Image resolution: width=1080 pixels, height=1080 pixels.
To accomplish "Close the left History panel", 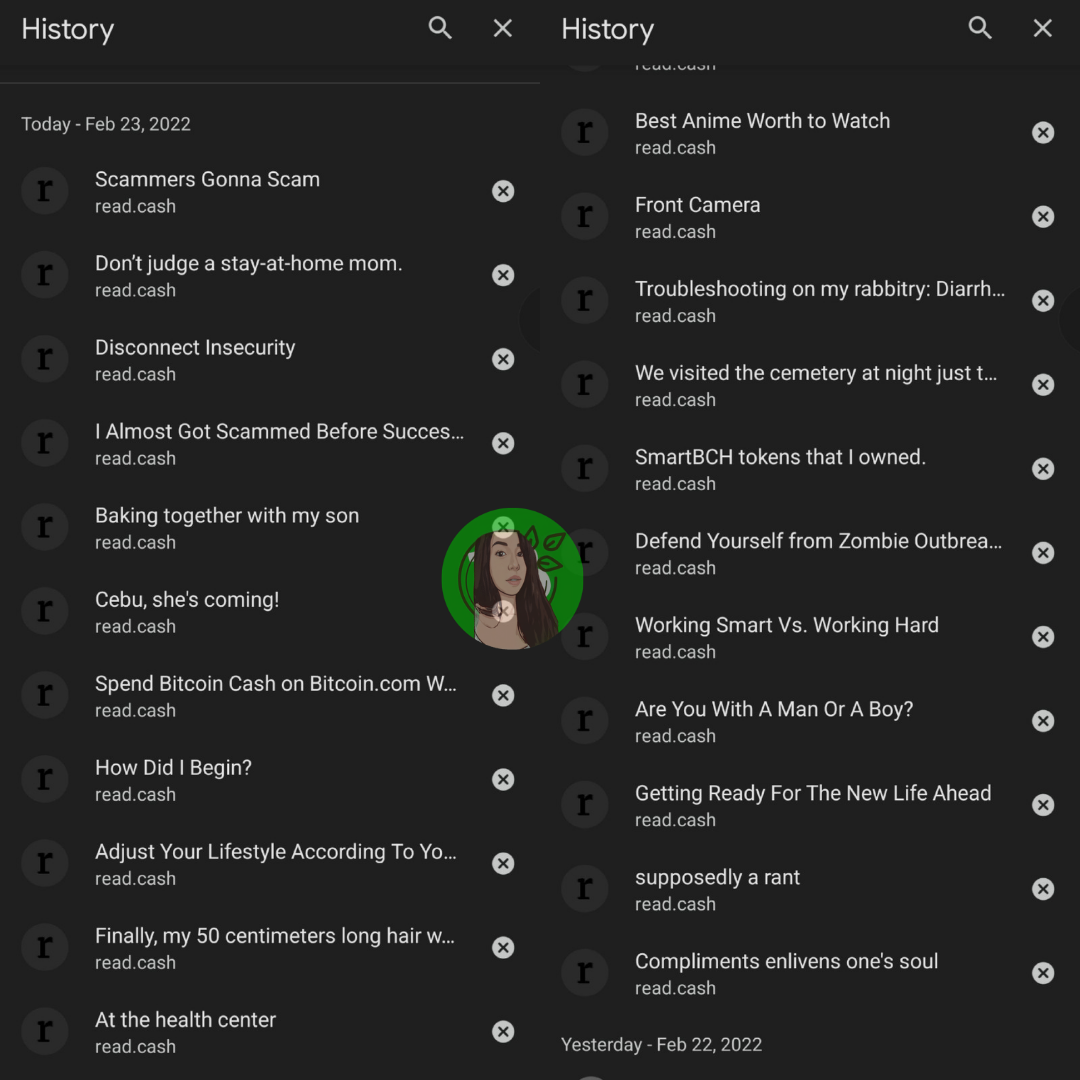I will pos(503,28).
